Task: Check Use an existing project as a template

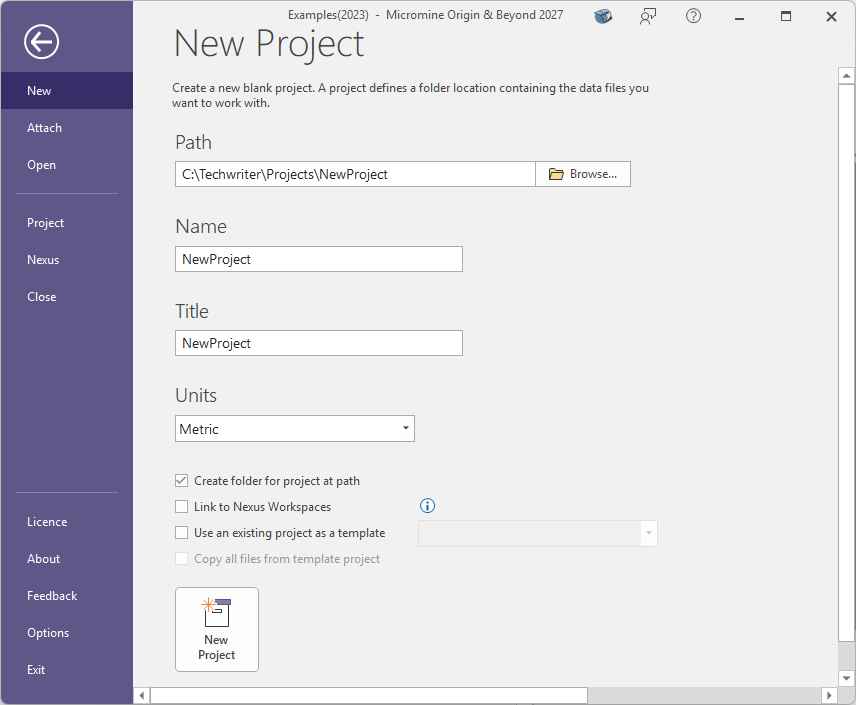Action: tap(181, 532)
